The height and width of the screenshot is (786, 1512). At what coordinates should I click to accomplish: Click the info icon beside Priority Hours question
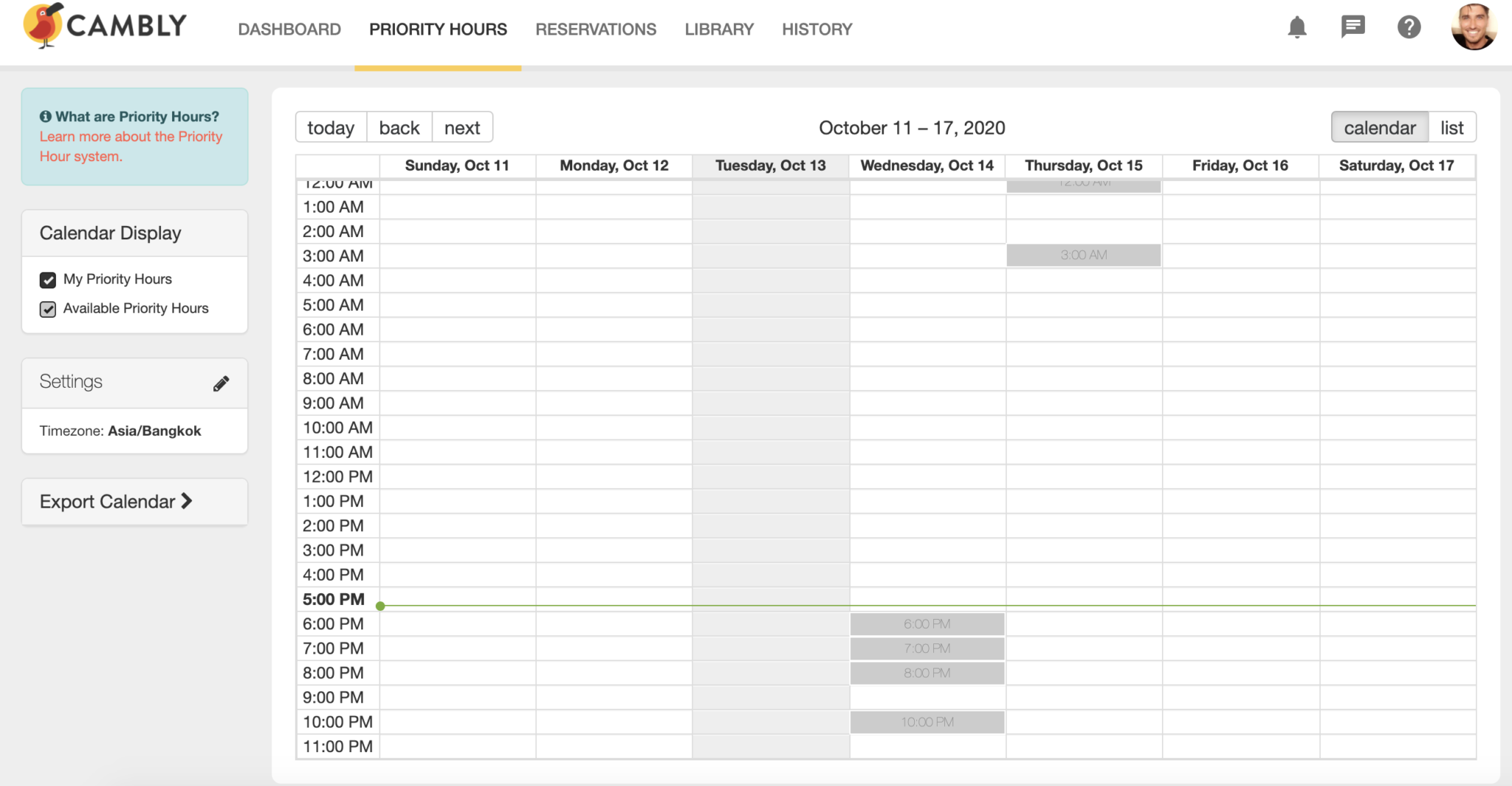46,117
